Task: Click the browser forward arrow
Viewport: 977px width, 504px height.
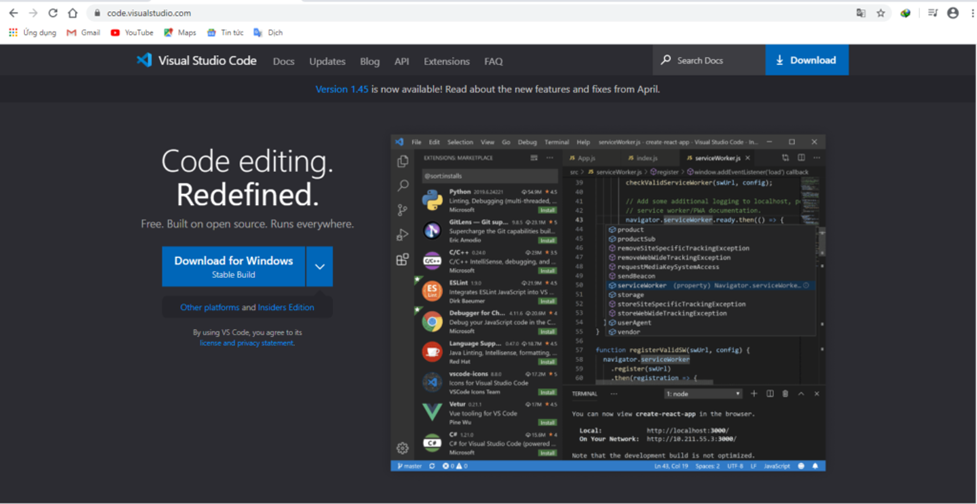Action: coord(33,13)
